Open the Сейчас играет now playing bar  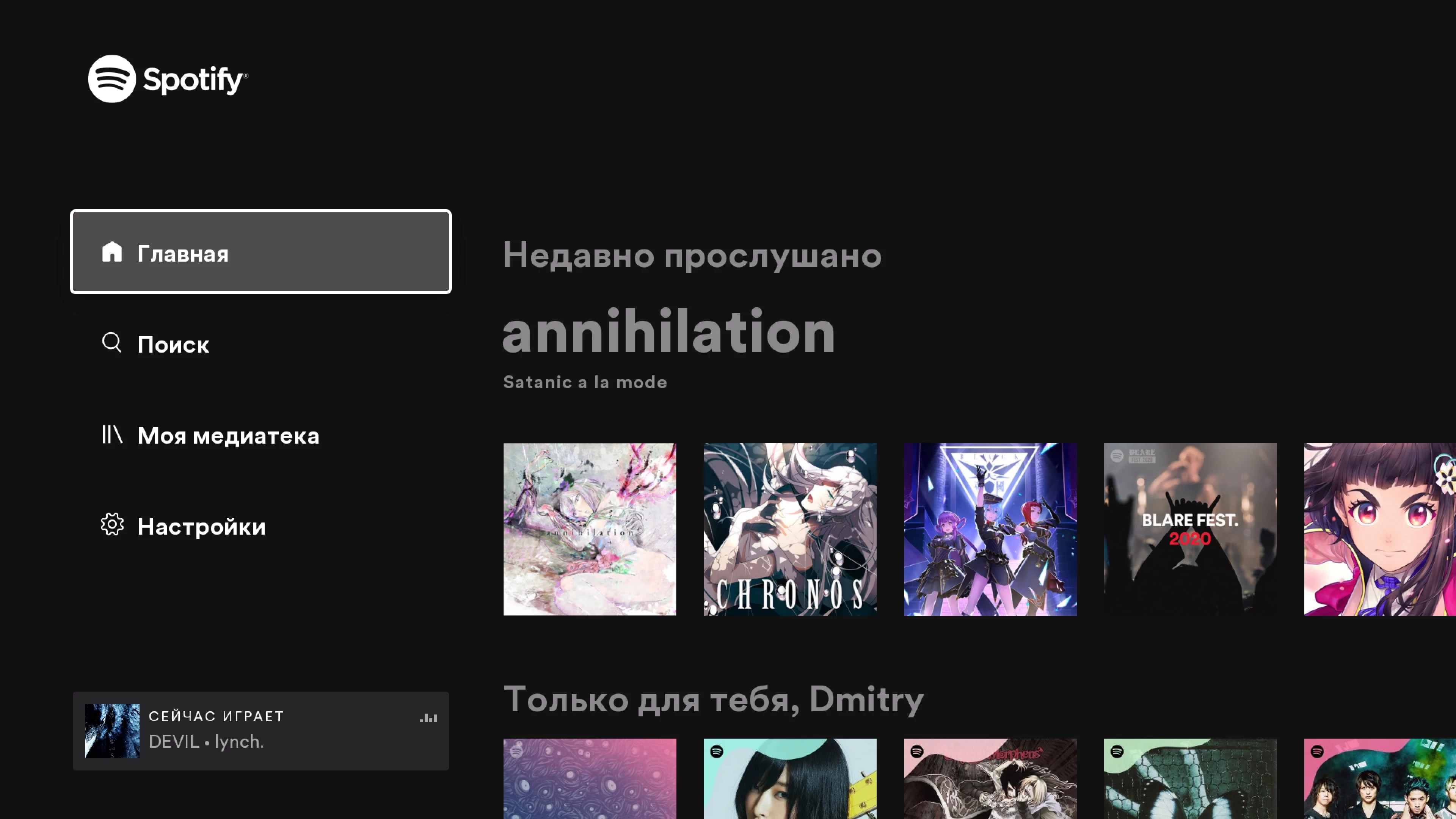click(x=260, y=731)
